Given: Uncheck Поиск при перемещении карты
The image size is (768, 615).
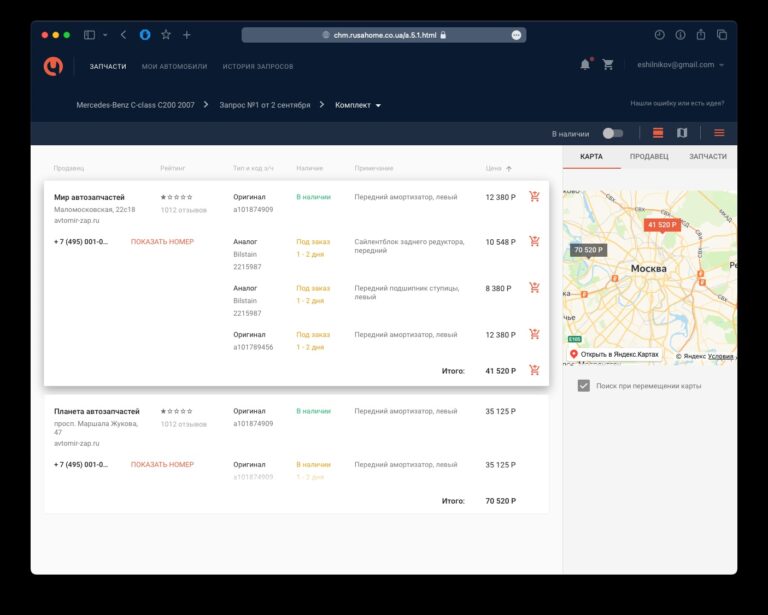Looking at the screenshot, I should click(x=583, y=386).
